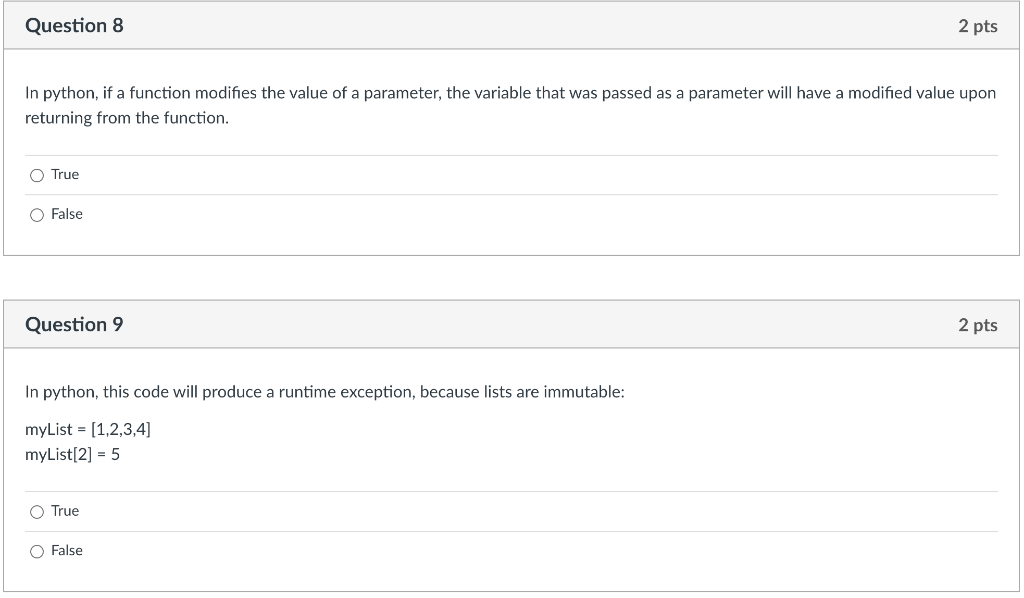1024x598 pixels.
Task: Select the False radio button for Question 8
Action: (x=37, y=215)
